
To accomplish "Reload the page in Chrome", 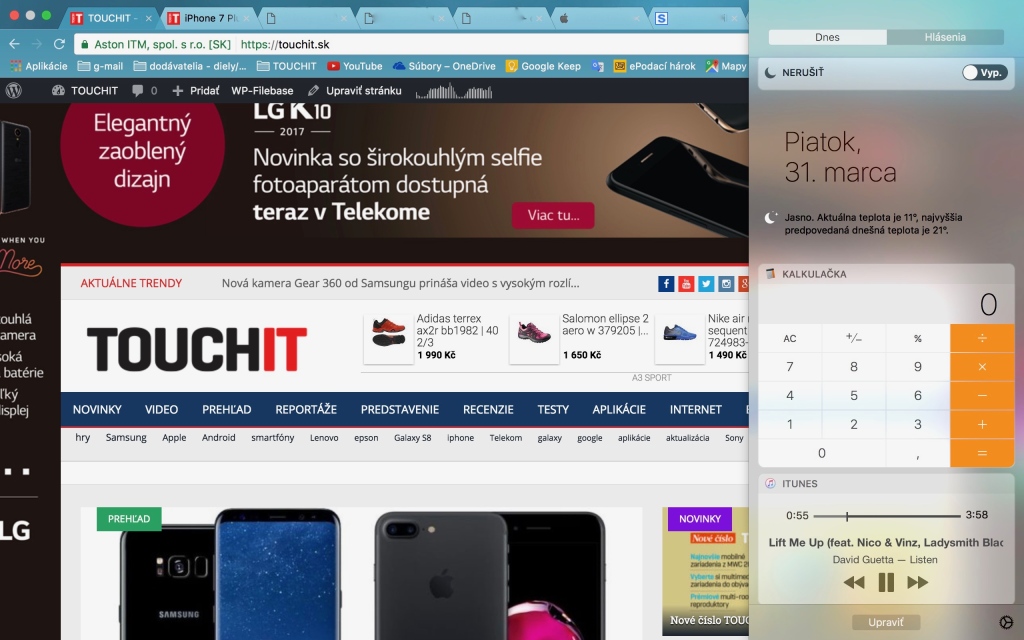I will click(x=59, y=44).
